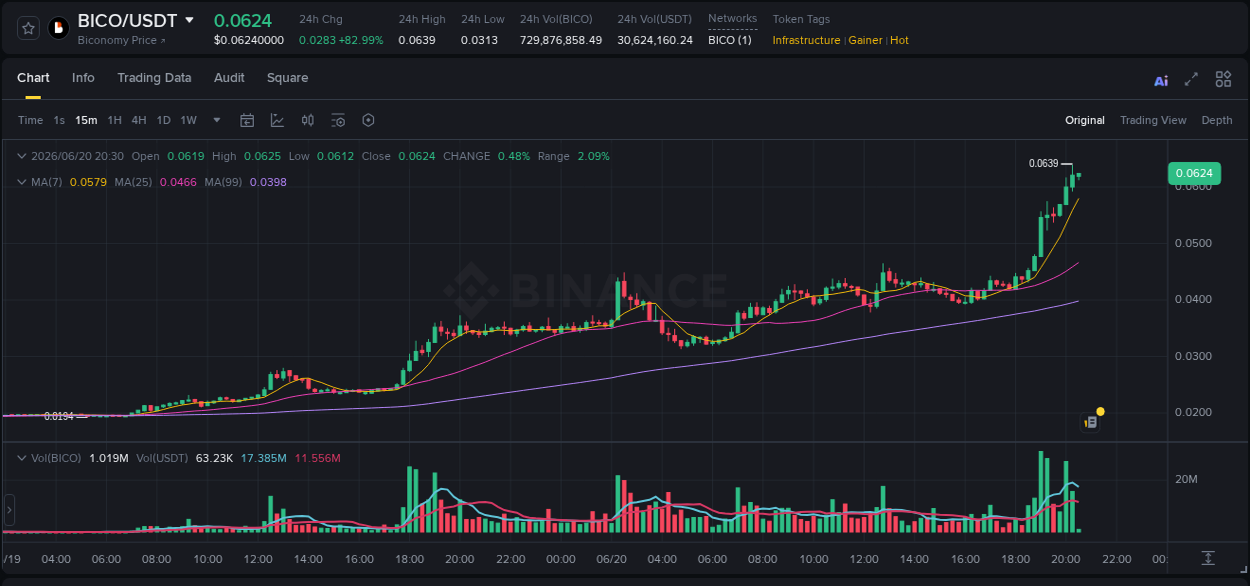The image size is (1250, 586).
Task: Open the Audit tab
Action: 229,78
